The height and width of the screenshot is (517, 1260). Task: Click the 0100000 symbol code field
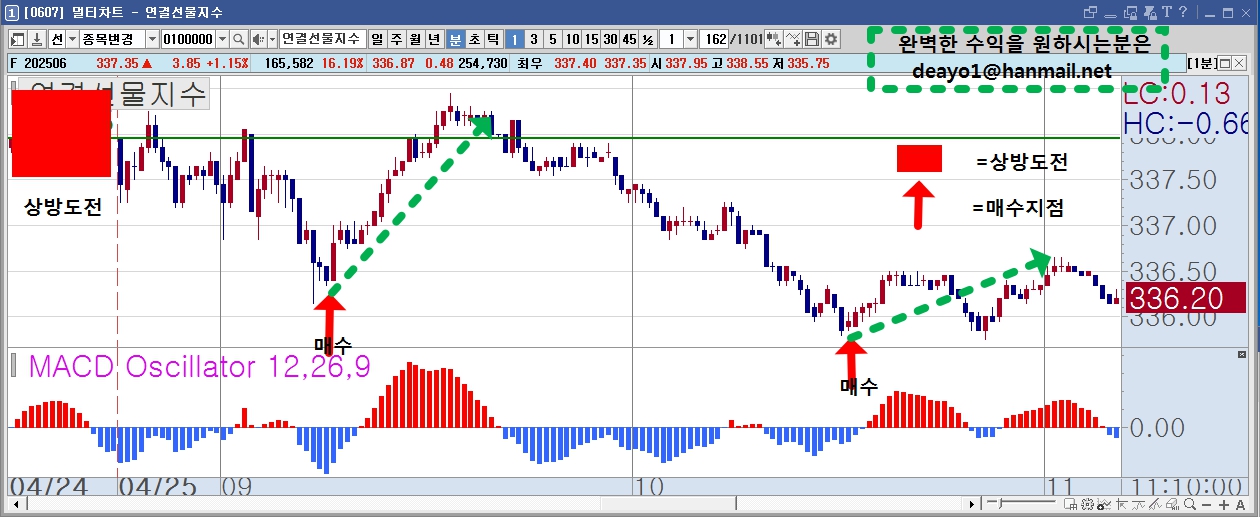pos(188,39)
